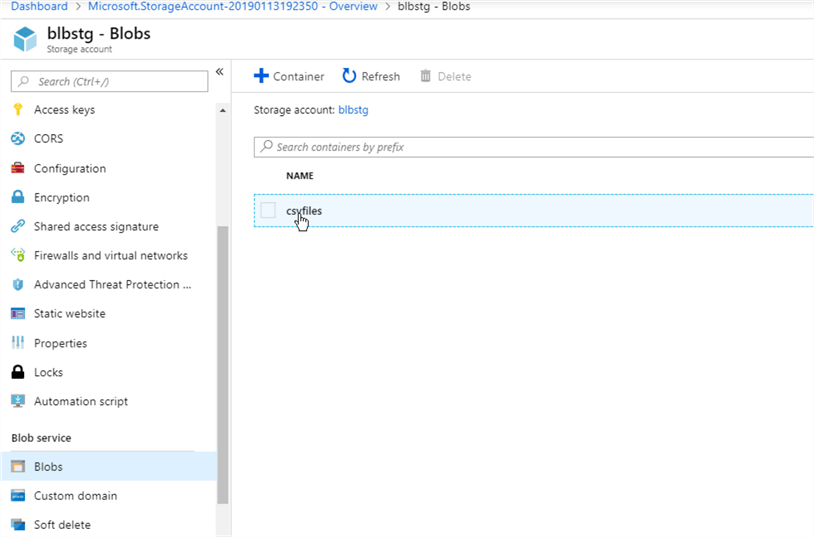Open Firewalls and virtual networks
Image resolution: width=814 pixels, height=537 pixels.
click(111, 256)
